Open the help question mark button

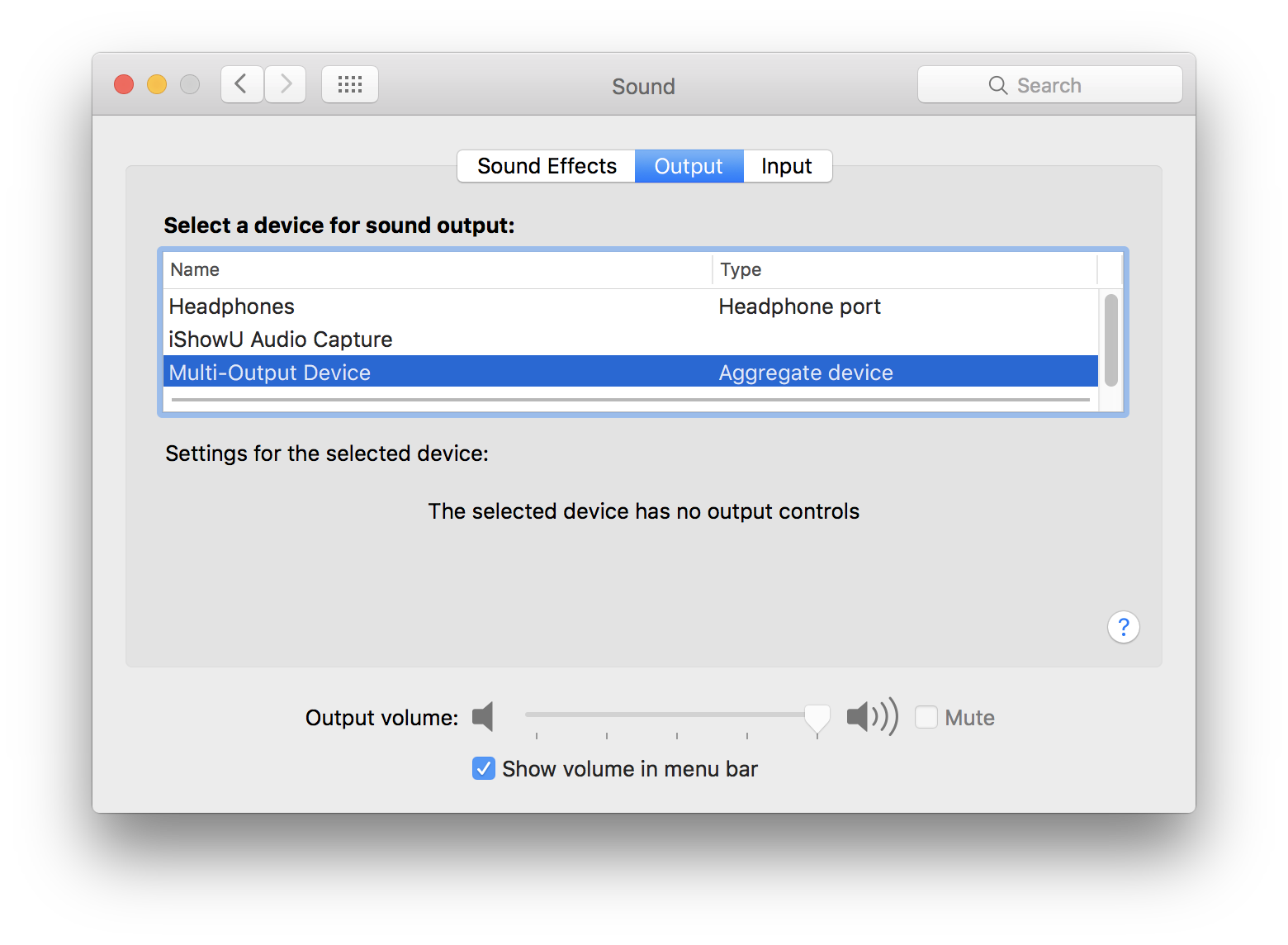click(x=1123, y=627)
